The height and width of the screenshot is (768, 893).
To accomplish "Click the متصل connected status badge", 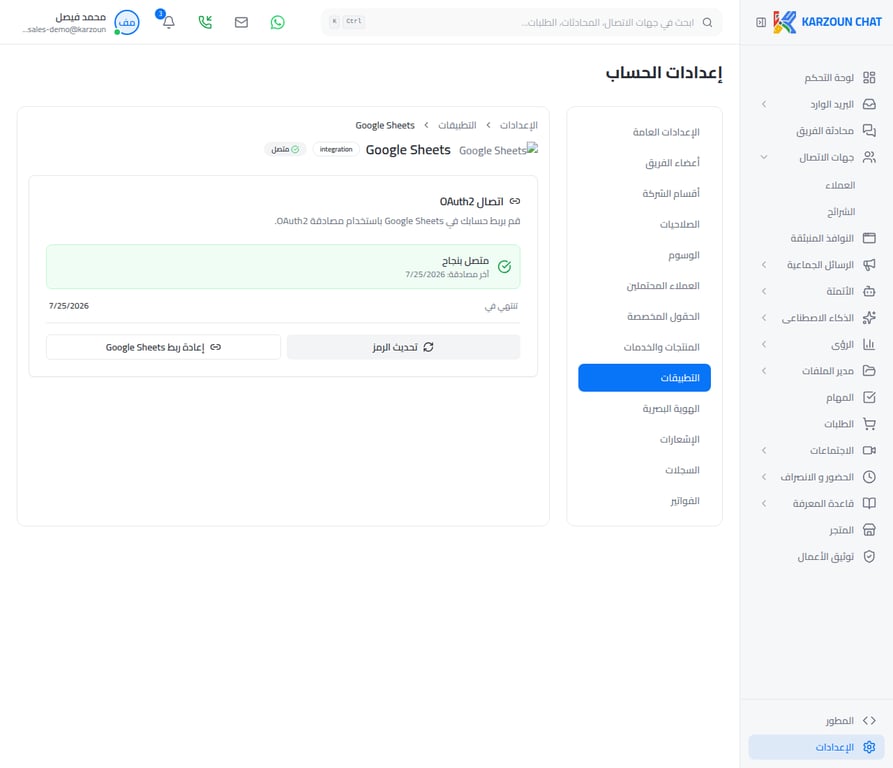I will coord(285,149).
